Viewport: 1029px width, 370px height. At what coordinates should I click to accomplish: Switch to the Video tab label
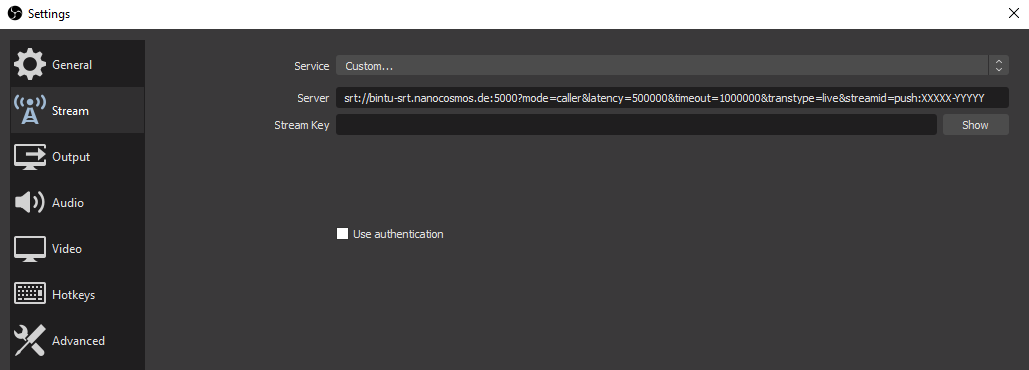[67, 249]
